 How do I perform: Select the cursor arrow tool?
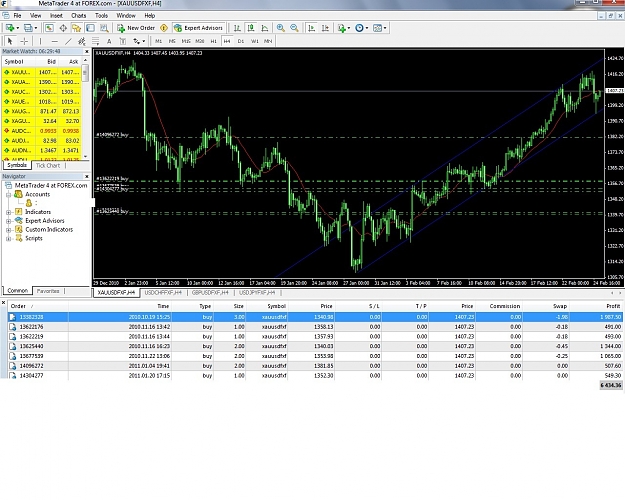tap(10, 41)
